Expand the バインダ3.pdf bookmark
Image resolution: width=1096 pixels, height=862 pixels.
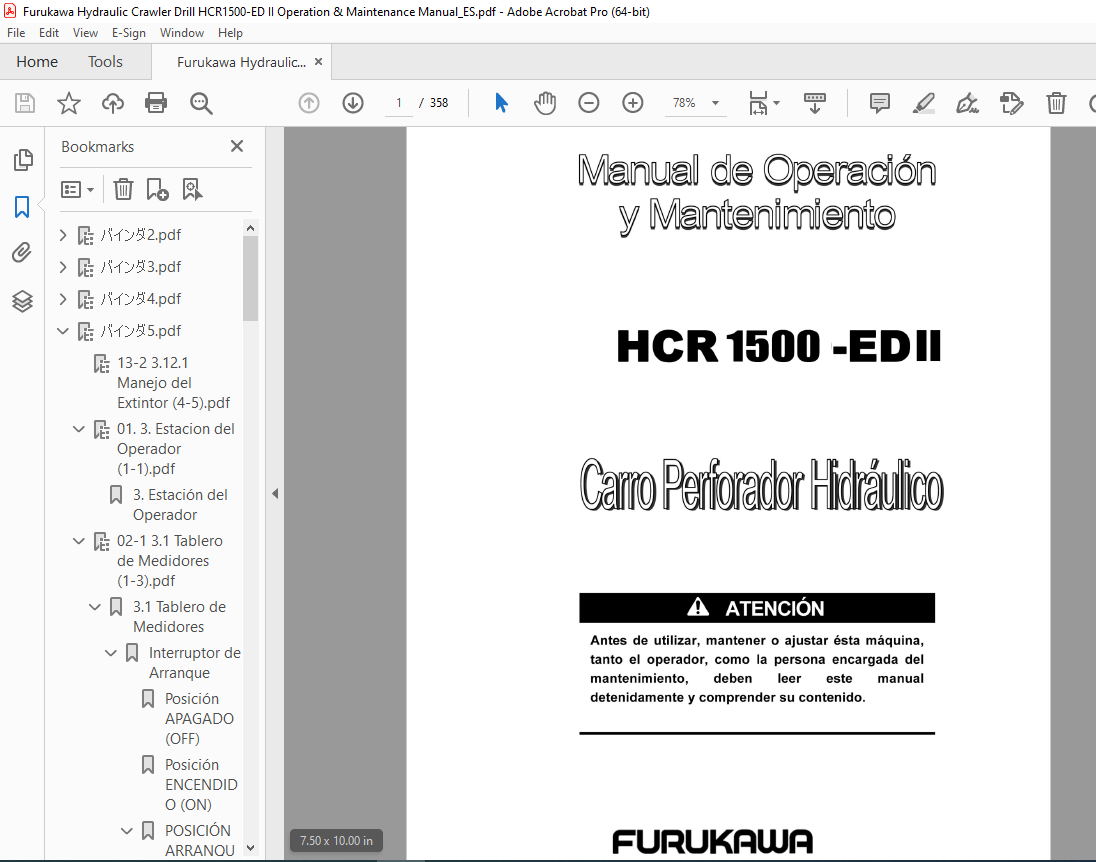pos(63,267)
